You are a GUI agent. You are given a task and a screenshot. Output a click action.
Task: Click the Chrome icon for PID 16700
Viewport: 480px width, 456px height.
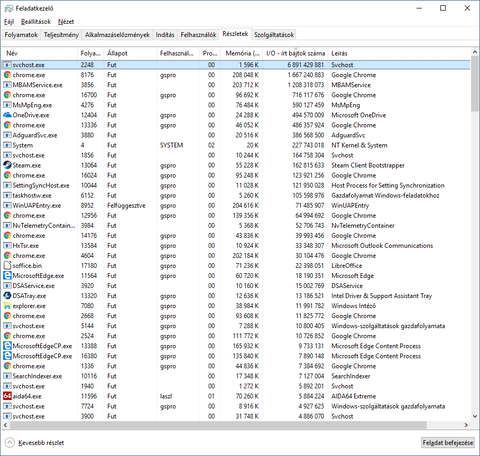tap(7, 95)
